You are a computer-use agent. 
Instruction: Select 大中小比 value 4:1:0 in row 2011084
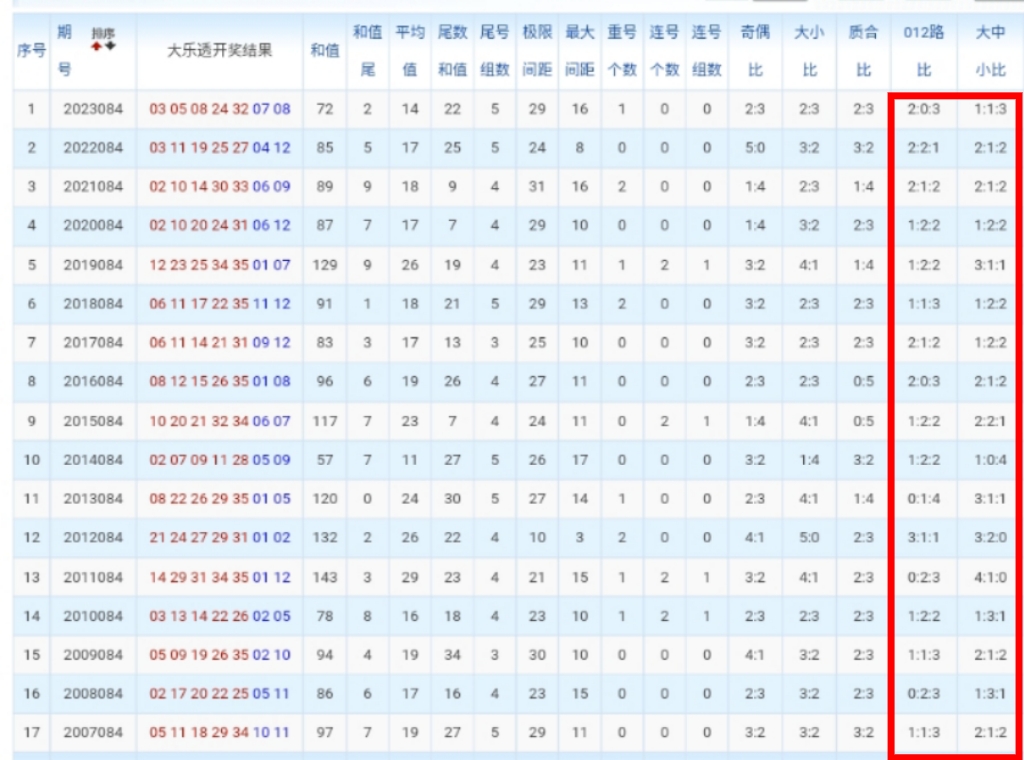tap(991, 577)
